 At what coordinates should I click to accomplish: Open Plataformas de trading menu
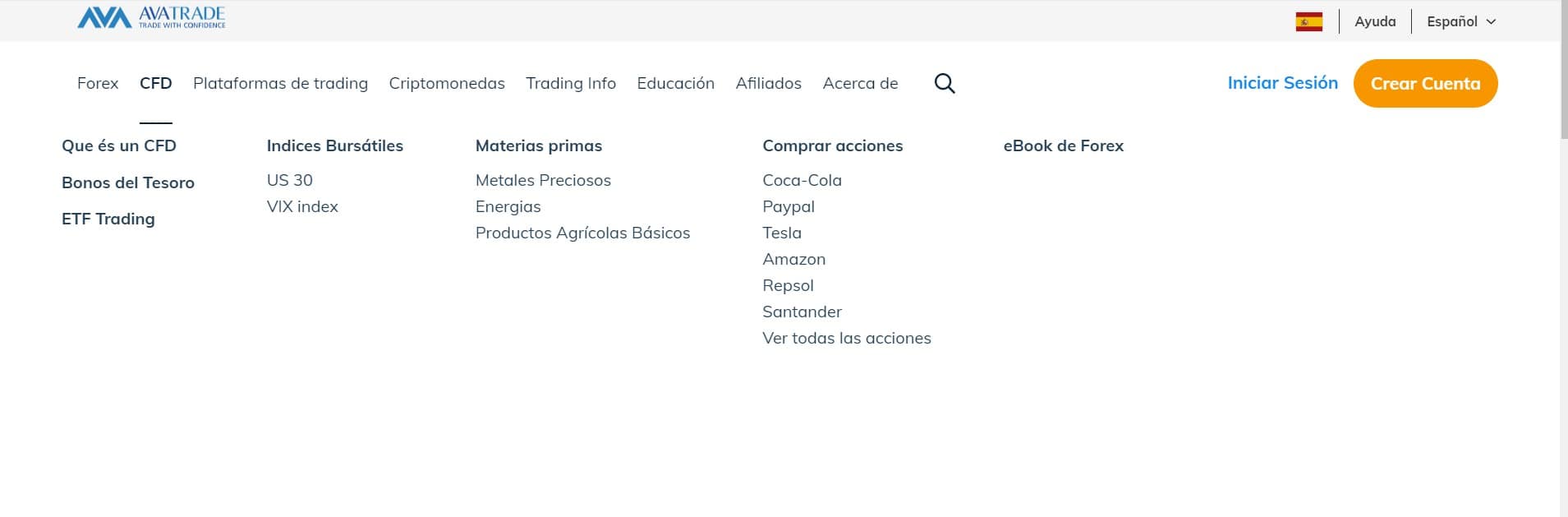(280, 83)
